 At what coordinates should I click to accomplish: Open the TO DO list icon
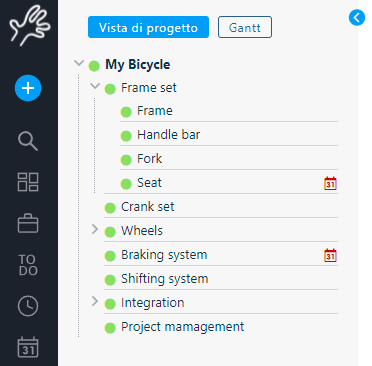coord(28,265)
